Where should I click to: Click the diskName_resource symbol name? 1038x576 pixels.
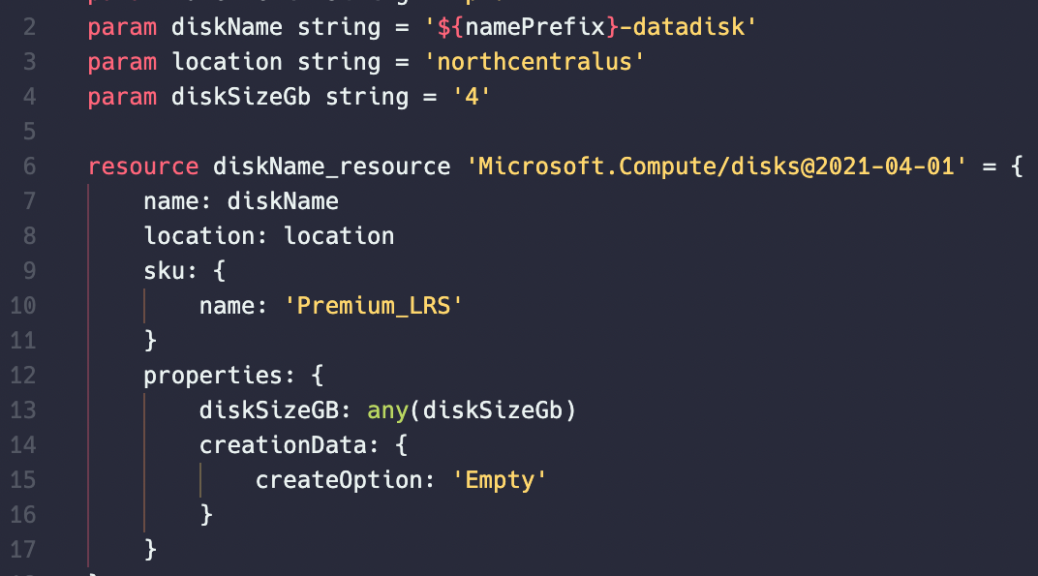click(332, 167)
